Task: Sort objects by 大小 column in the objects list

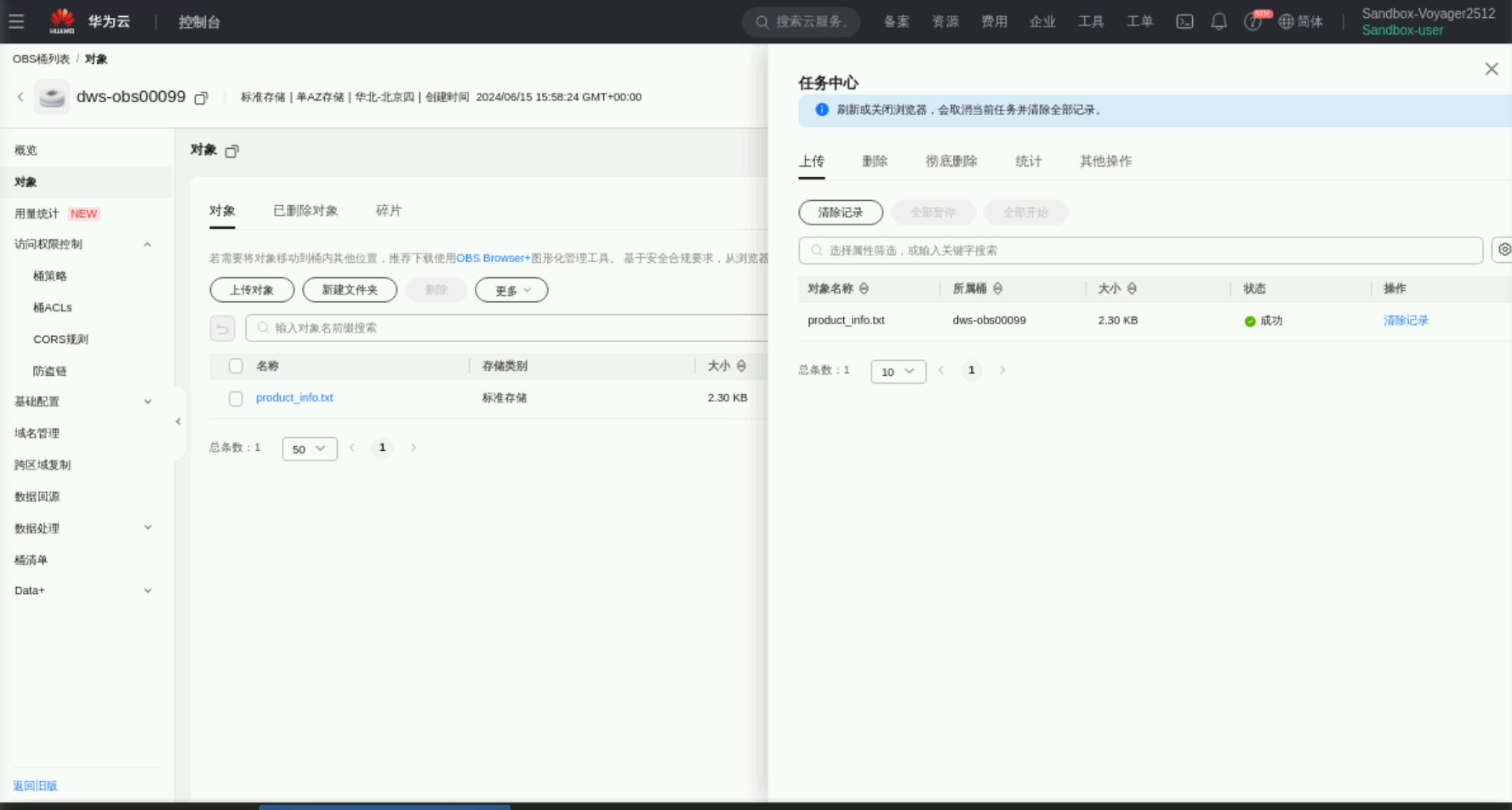Action: point(741,366)
